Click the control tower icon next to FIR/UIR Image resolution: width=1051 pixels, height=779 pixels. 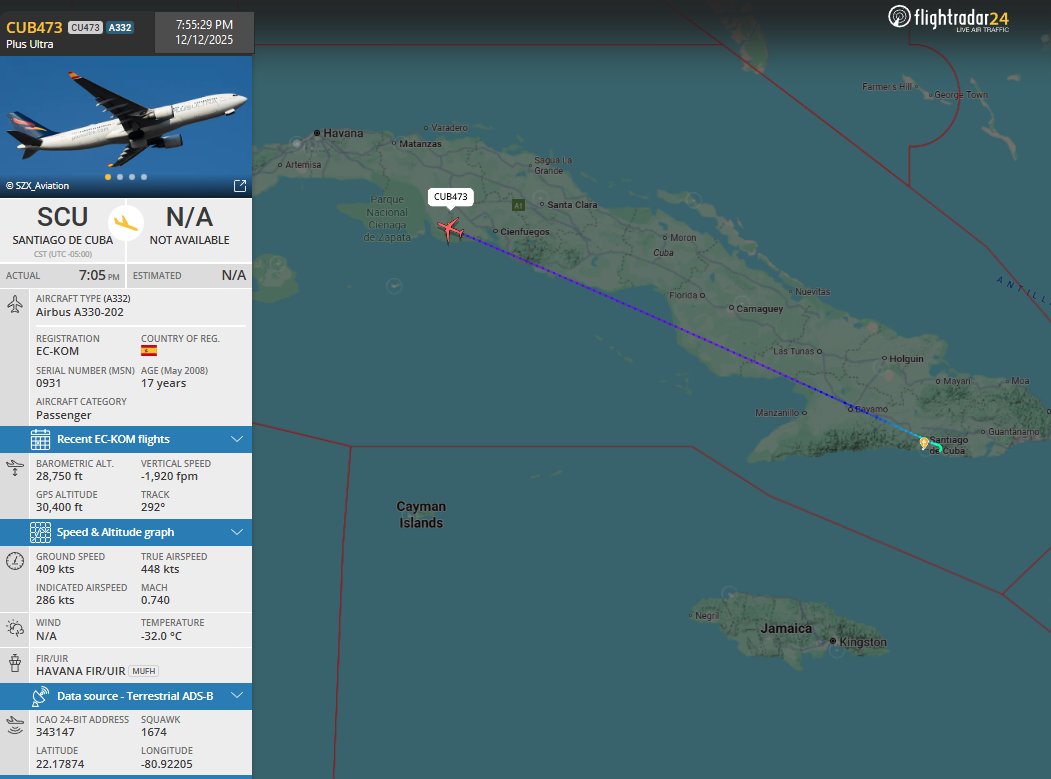pyautogui.click(x=15, y=663)
